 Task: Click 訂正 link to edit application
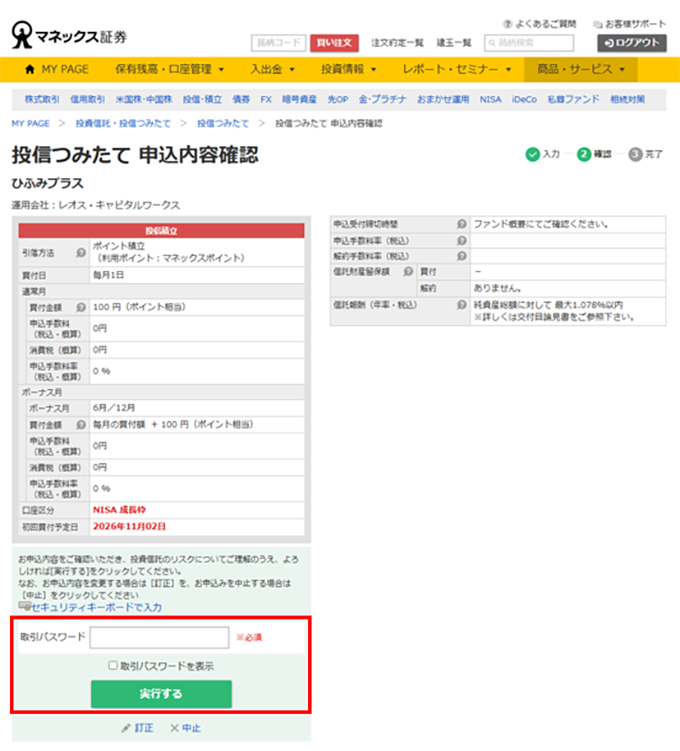[144, 728]
